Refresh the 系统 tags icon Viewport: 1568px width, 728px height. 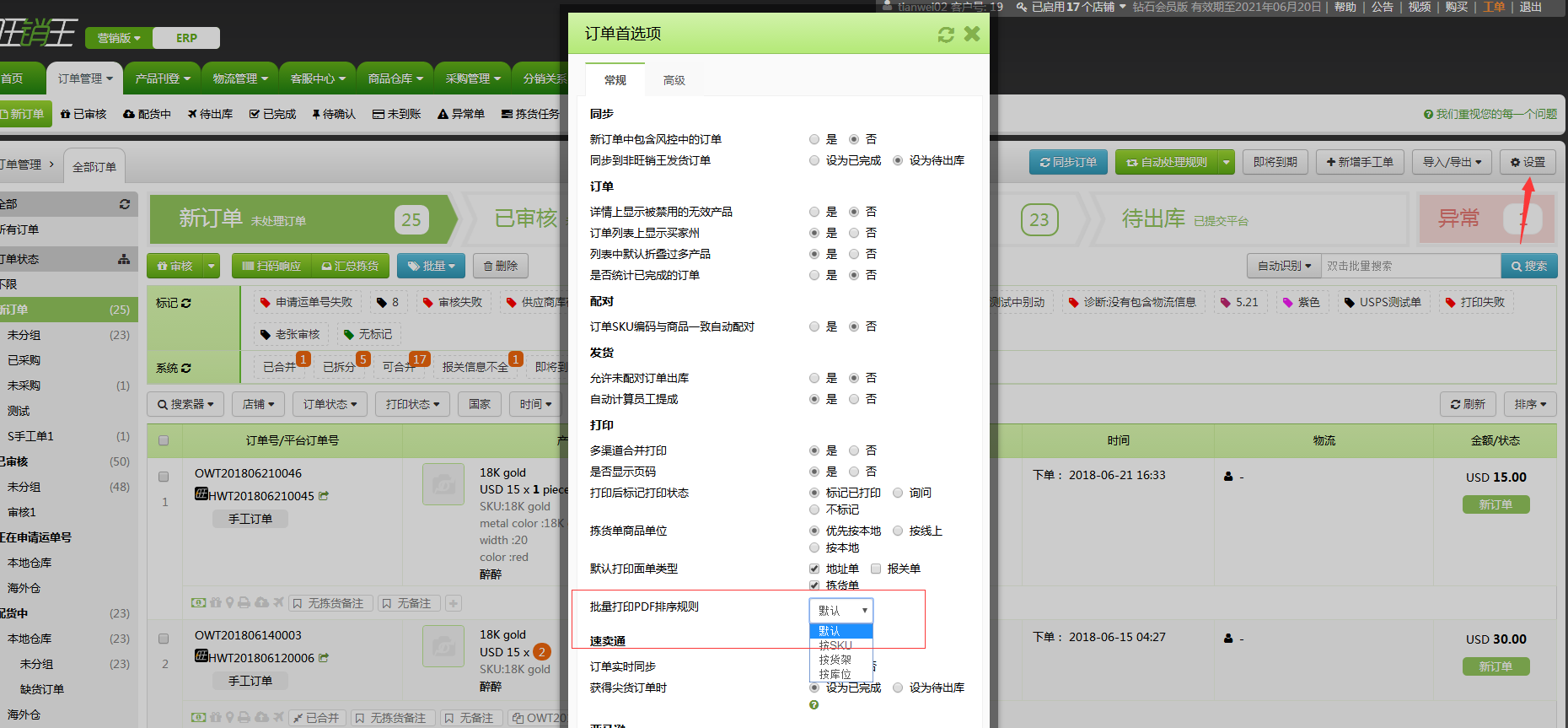(x=186, y=368)
